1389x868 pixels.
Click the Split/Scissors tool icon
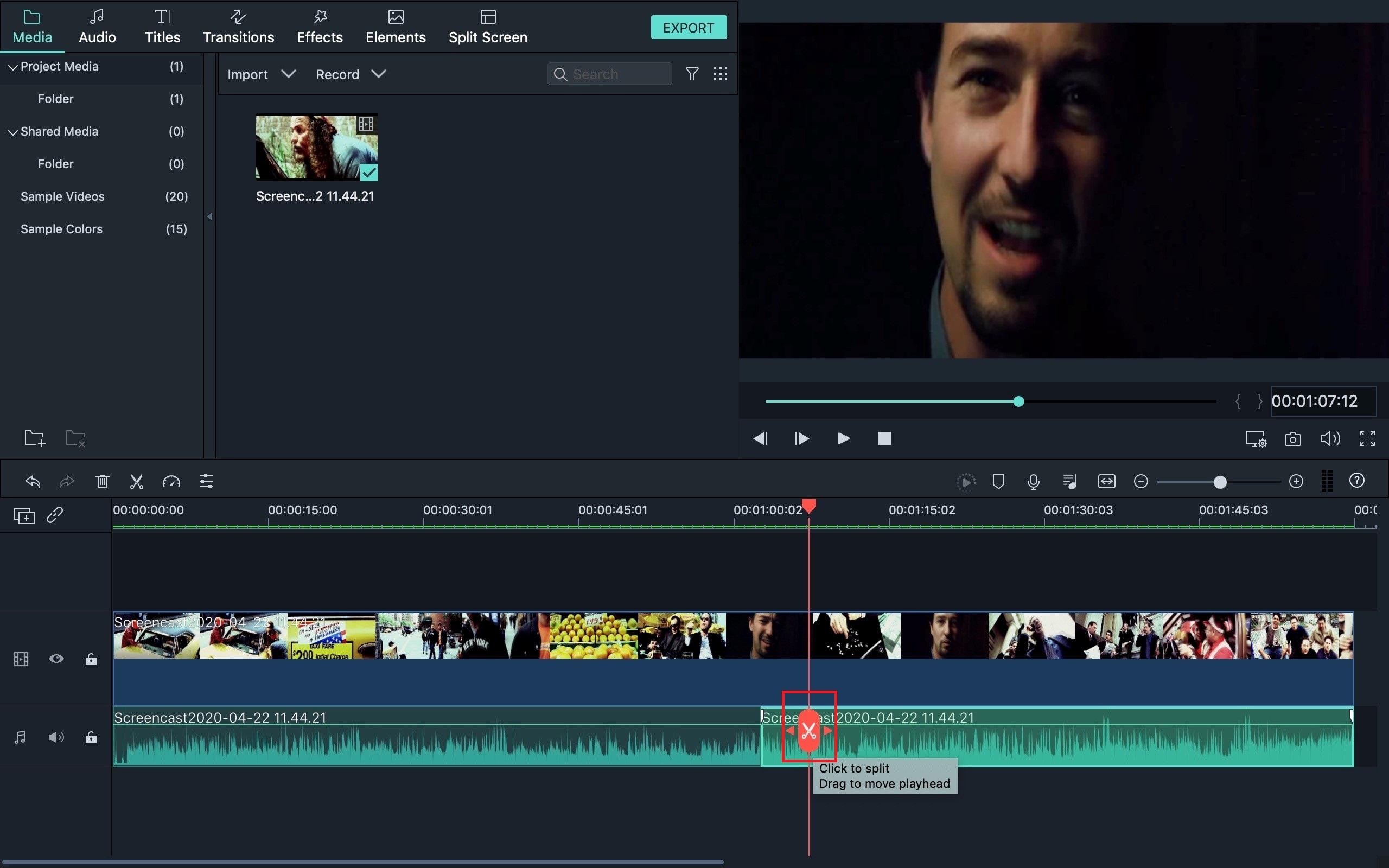coord(136,481)
